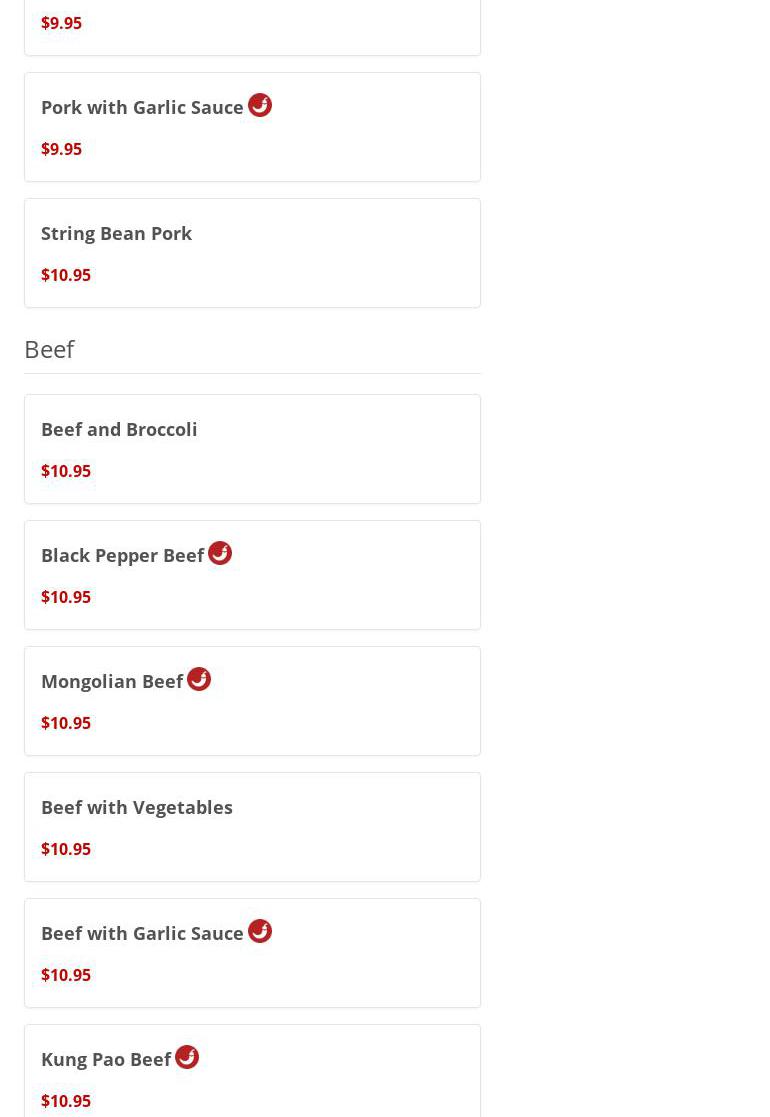Click the $10.95 price under Black Pepper Beef
This screenshot has height=1117, width=770.
point(66,597)
